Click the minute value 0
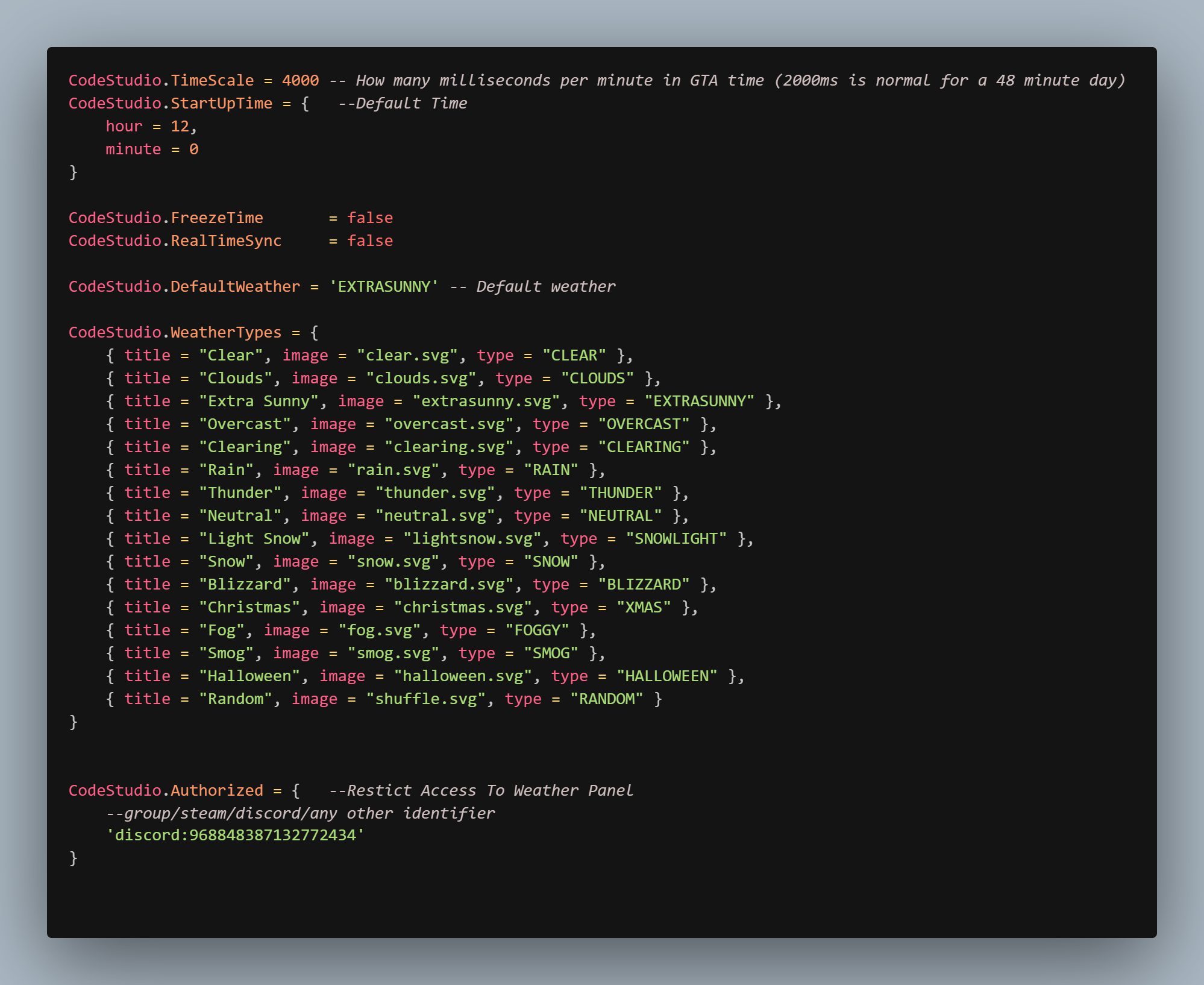This screenshot has height=985, width=1204. point(194,149)
